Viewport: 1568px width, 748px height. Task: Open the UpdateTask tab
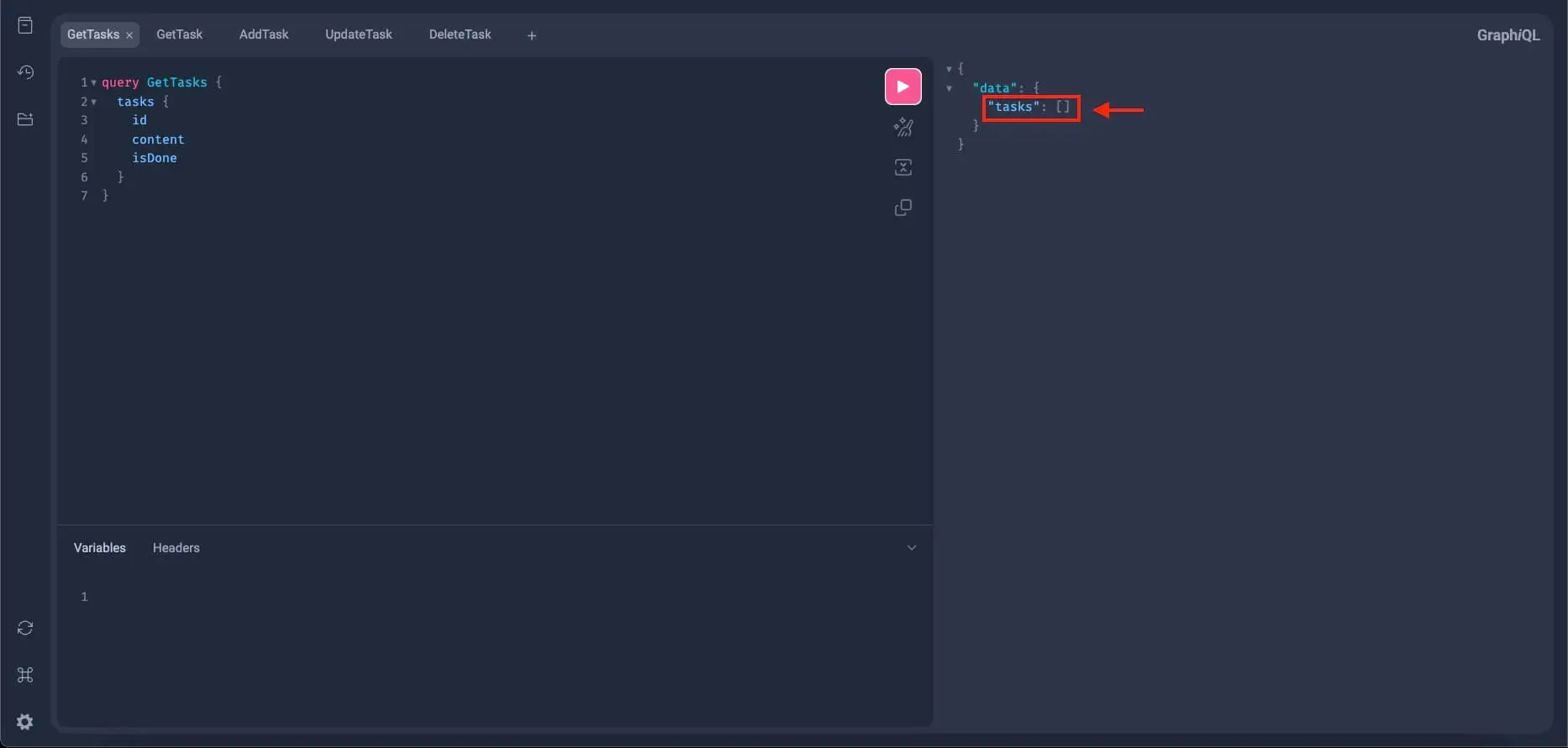click(358, 34)
